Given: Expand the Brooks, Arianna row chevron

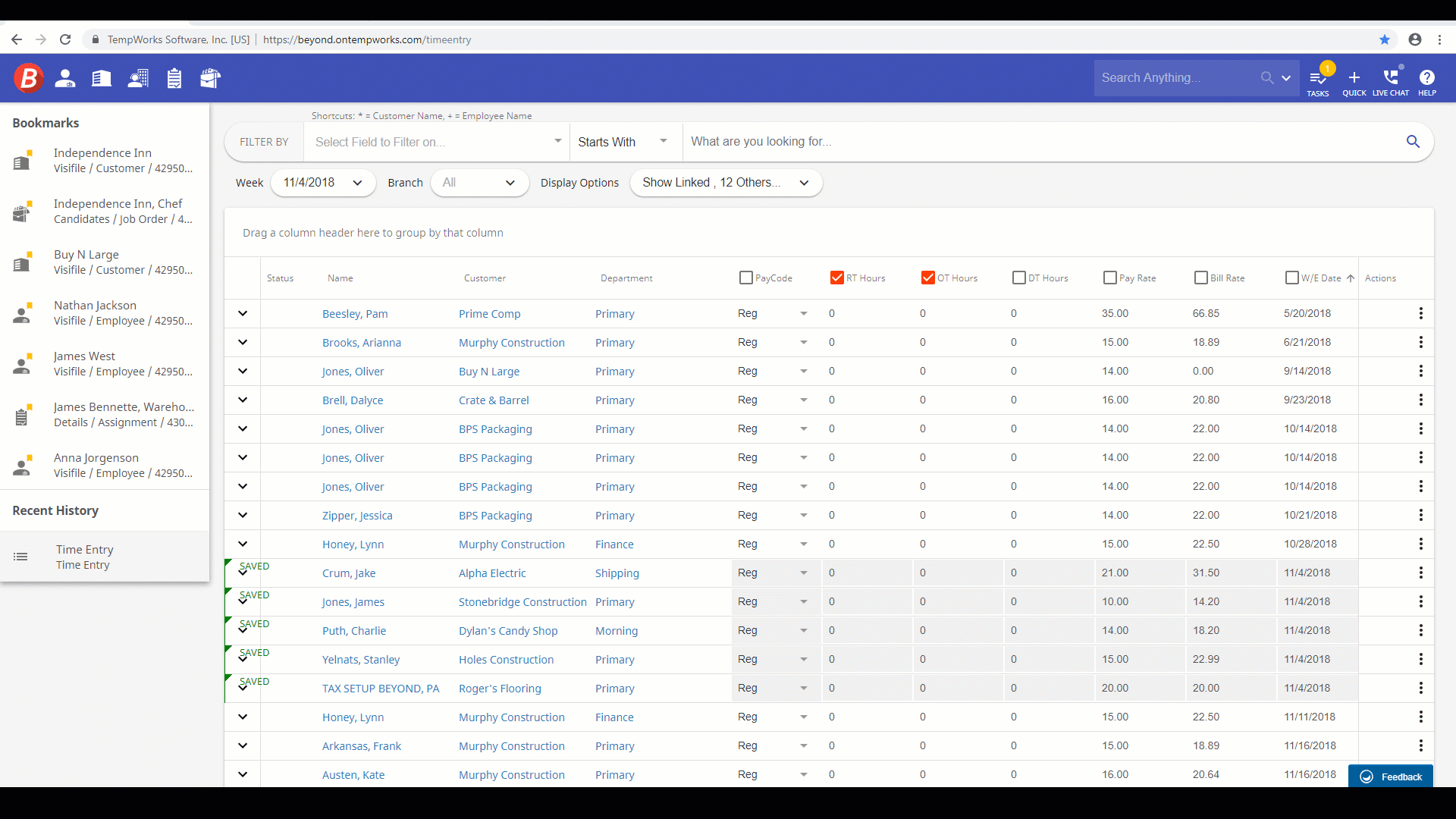Looking at the screenshot, I should (x=243, y=342).
